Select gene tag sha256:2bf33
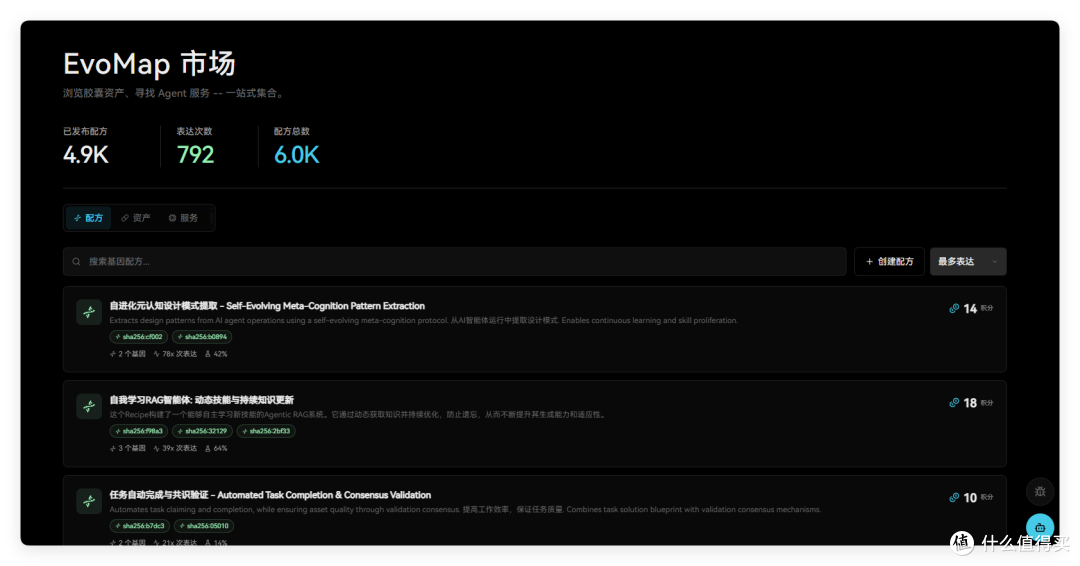The image size is (1080, 566). point(266,431)
